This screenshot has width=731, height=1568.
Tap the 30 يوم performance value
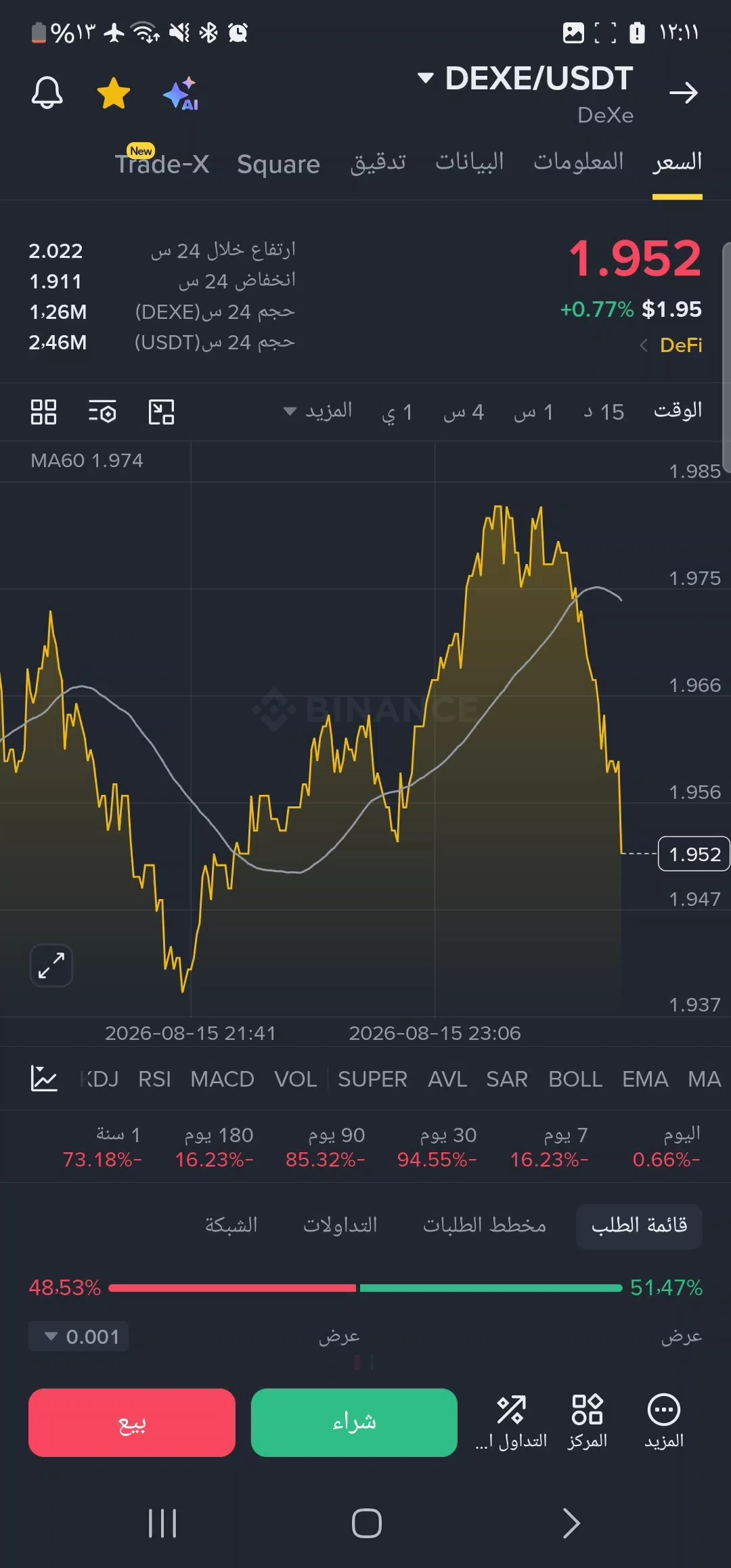[437, 1160]
